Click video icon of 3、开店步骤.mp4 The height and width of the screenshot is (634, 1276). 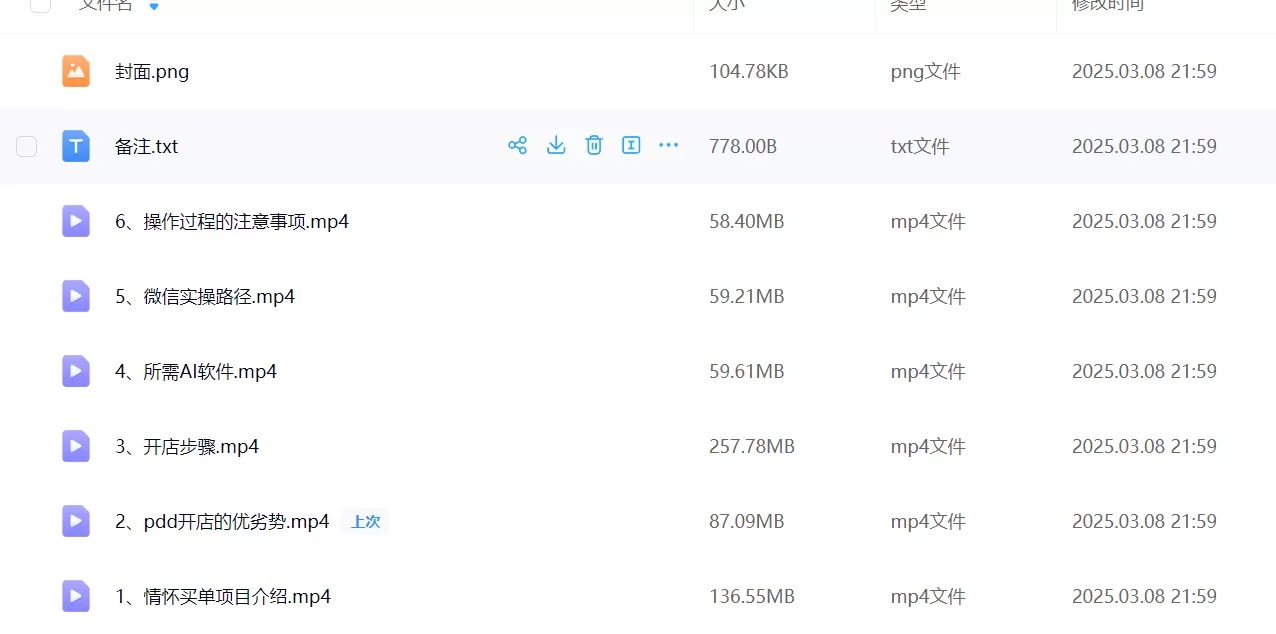click(76, 446)
